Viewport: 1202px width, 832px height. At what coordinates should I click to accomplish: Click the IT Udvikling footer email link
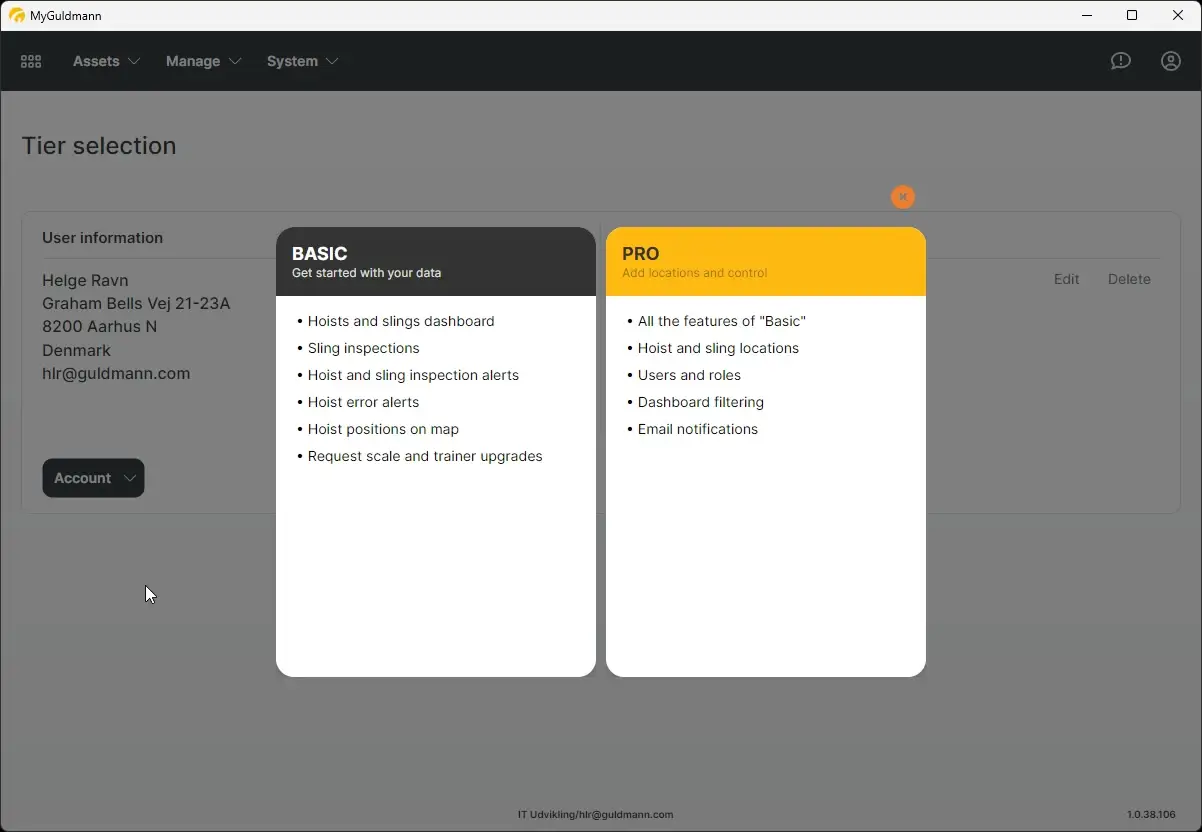click(x=594, y=815)
